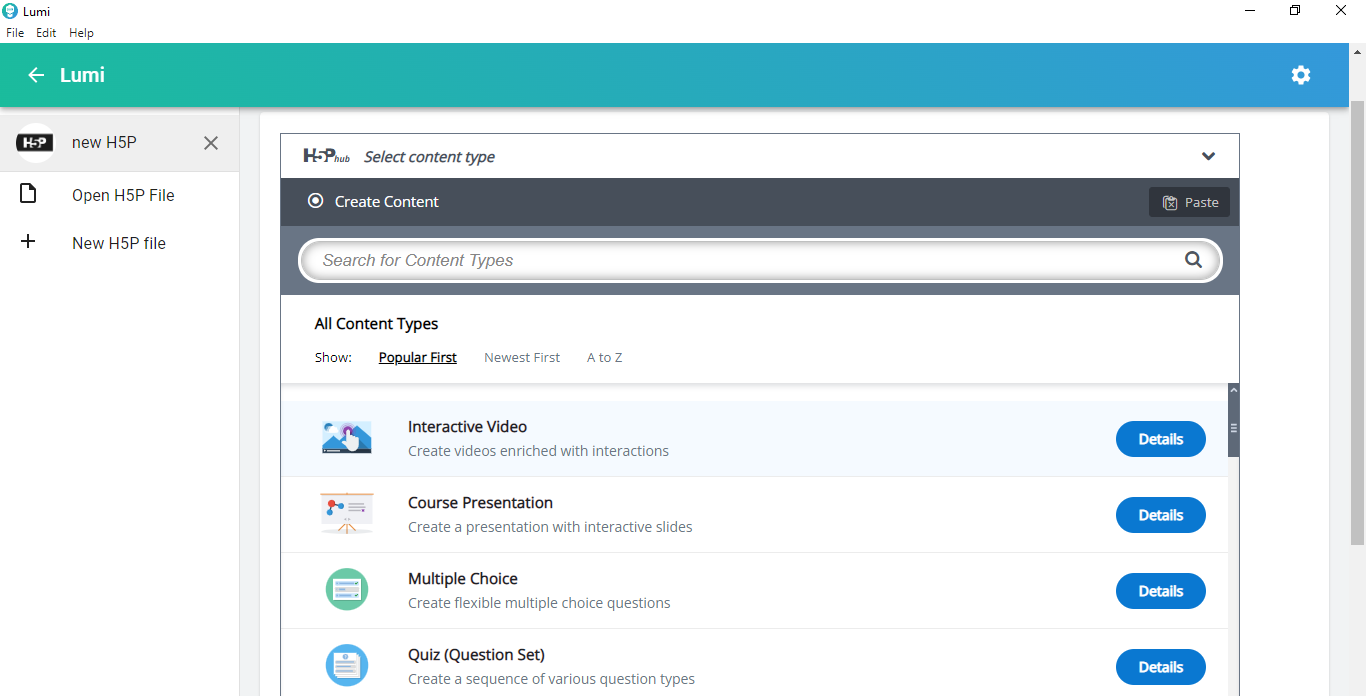
Task: Show Details for Interactive Video
Action: [x=1160, y=439]
